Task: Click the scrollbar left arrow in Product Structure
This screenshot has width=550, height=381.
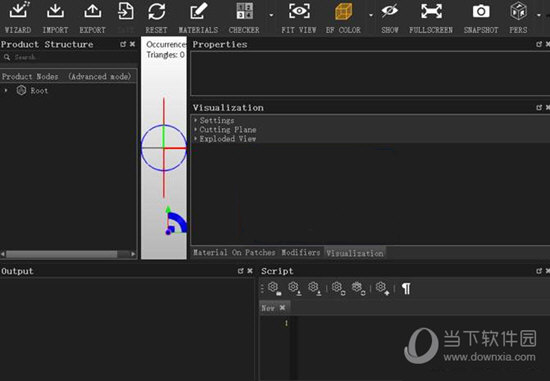Action: click(3, 254)
